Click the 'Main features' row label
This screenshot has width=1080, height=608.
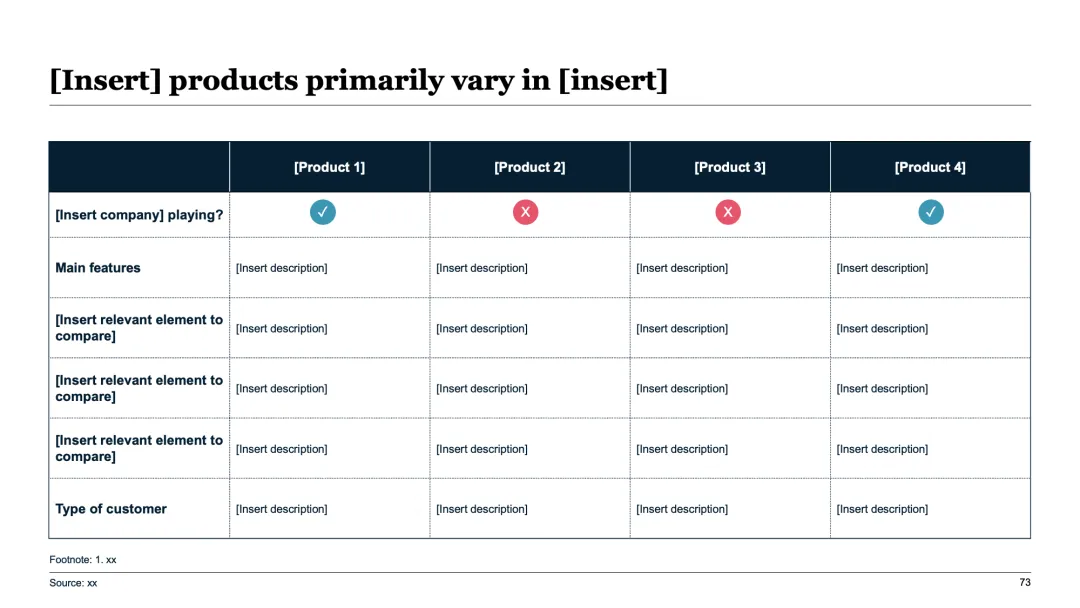point(98,268)
